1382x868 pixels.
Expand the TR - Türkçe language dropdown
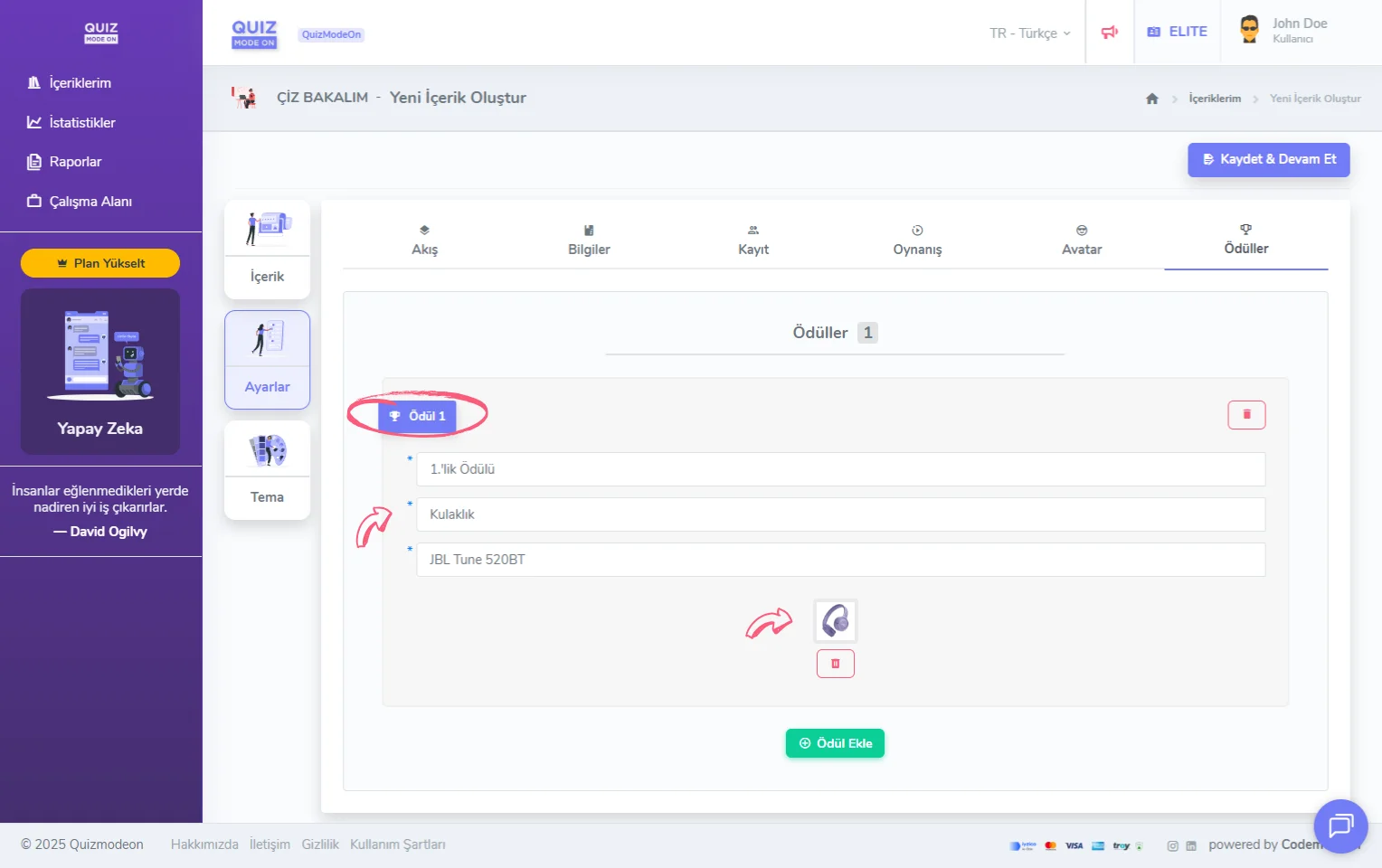point(1029,33)
